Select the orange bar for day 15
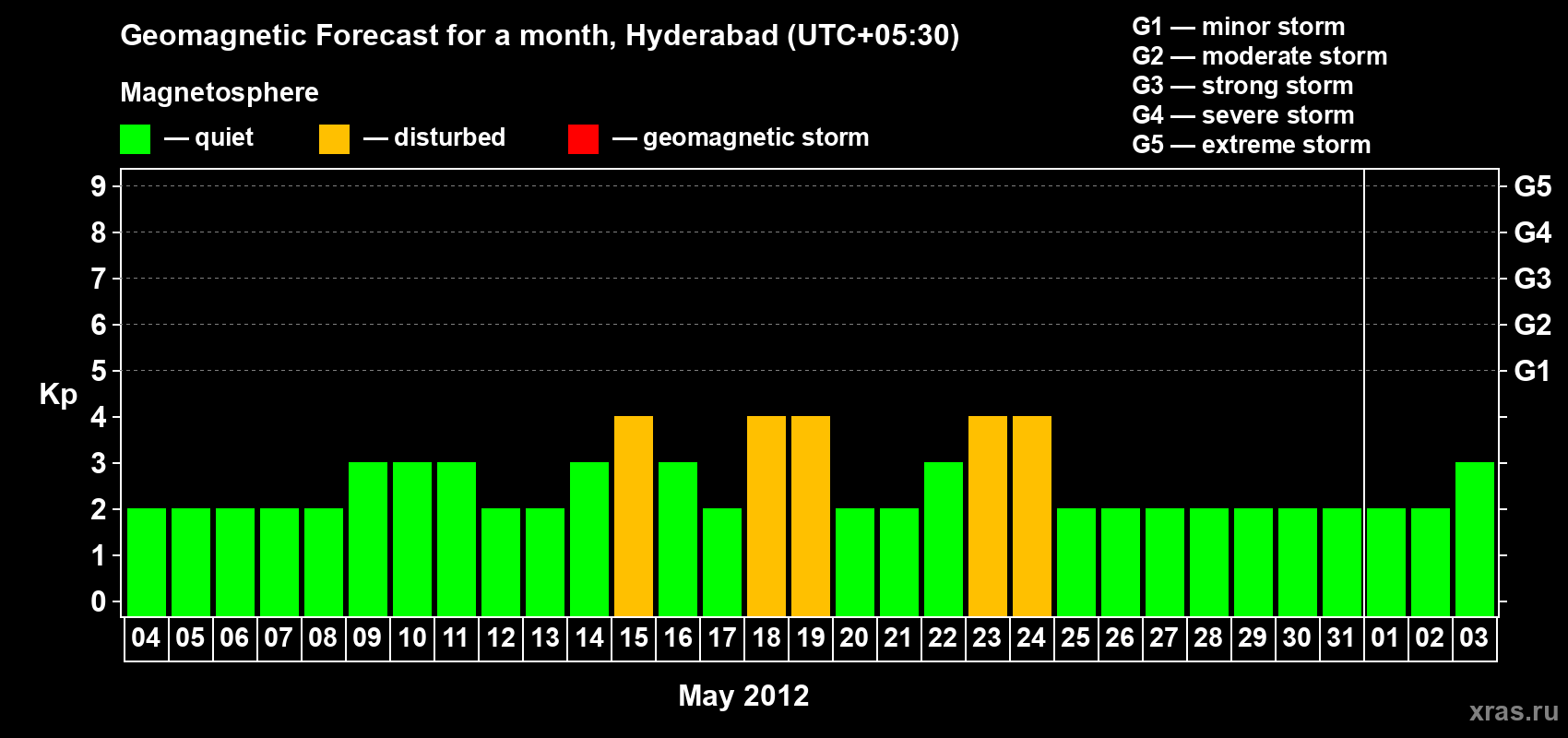Screen dimensions: 1568x738 tap(634, 516)
